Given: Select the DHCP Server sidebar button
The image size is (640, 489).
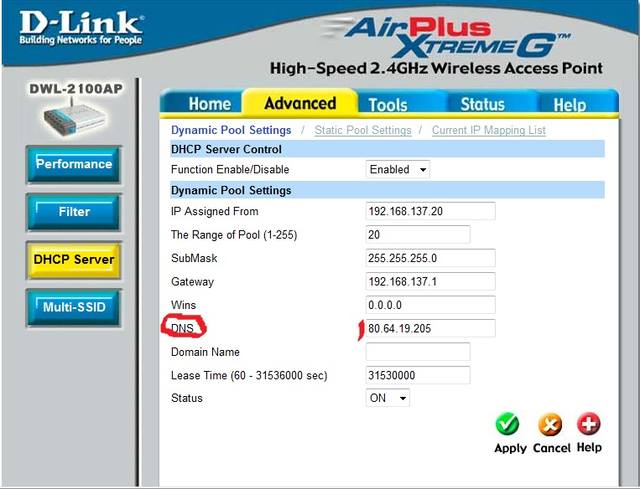Looking at the screenshot, I should click(74, 260).
